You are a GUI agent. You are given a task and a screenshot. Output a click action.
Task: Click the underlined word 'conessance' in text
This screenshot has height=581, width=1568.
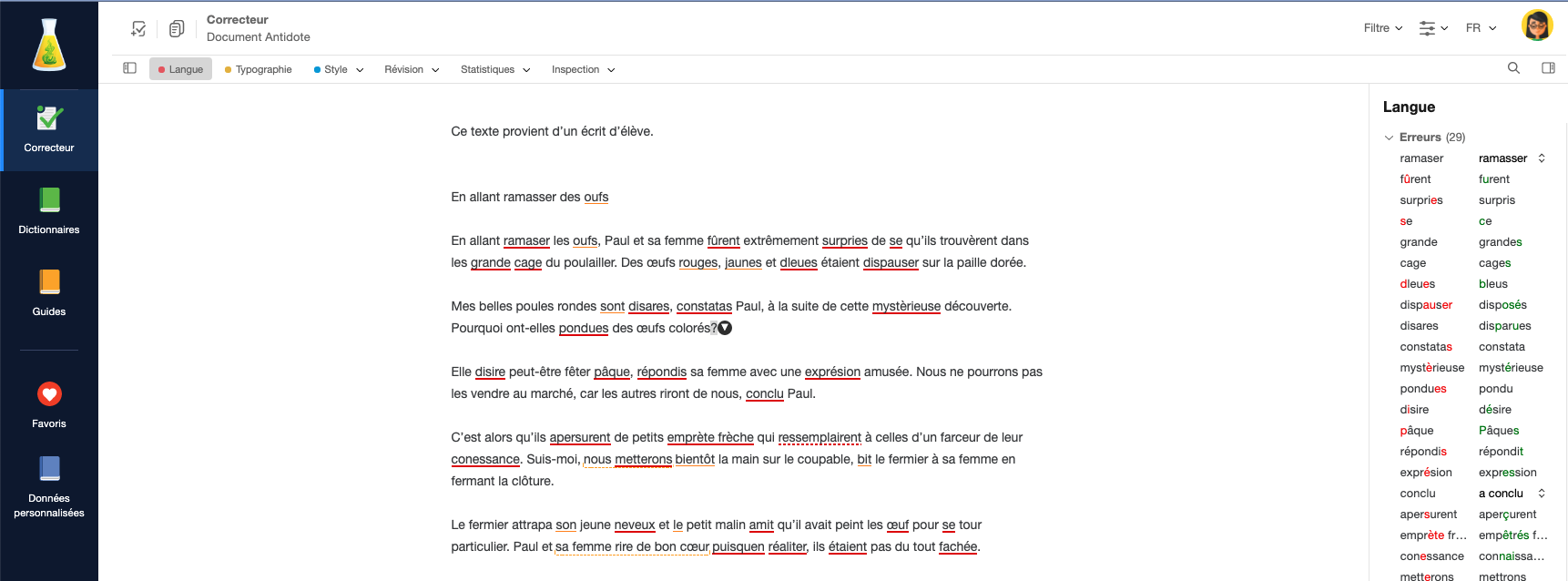485,460
